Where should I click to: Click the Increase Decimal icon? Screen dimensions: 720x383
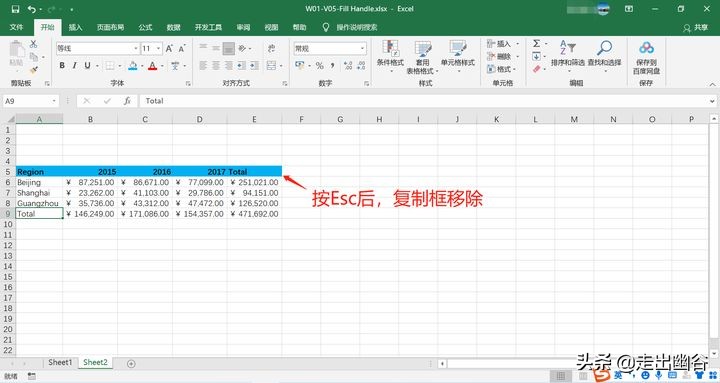point(348,66)
